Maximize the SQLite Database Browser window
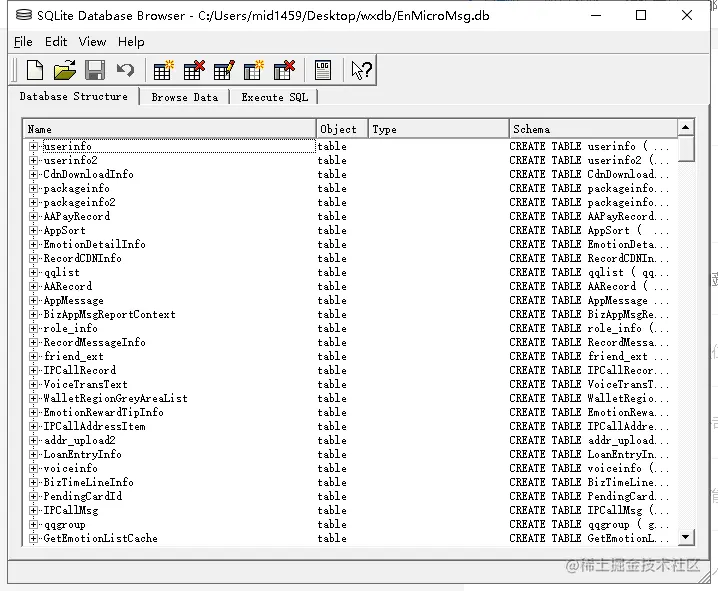Image resolution: width=718 pixels, height=591 pixels. pos(641,15)
